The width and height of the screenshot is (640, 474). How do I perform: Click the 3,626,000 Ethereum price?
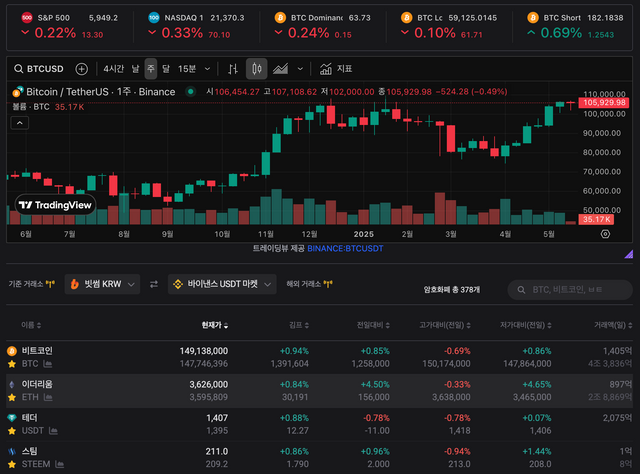209,384
